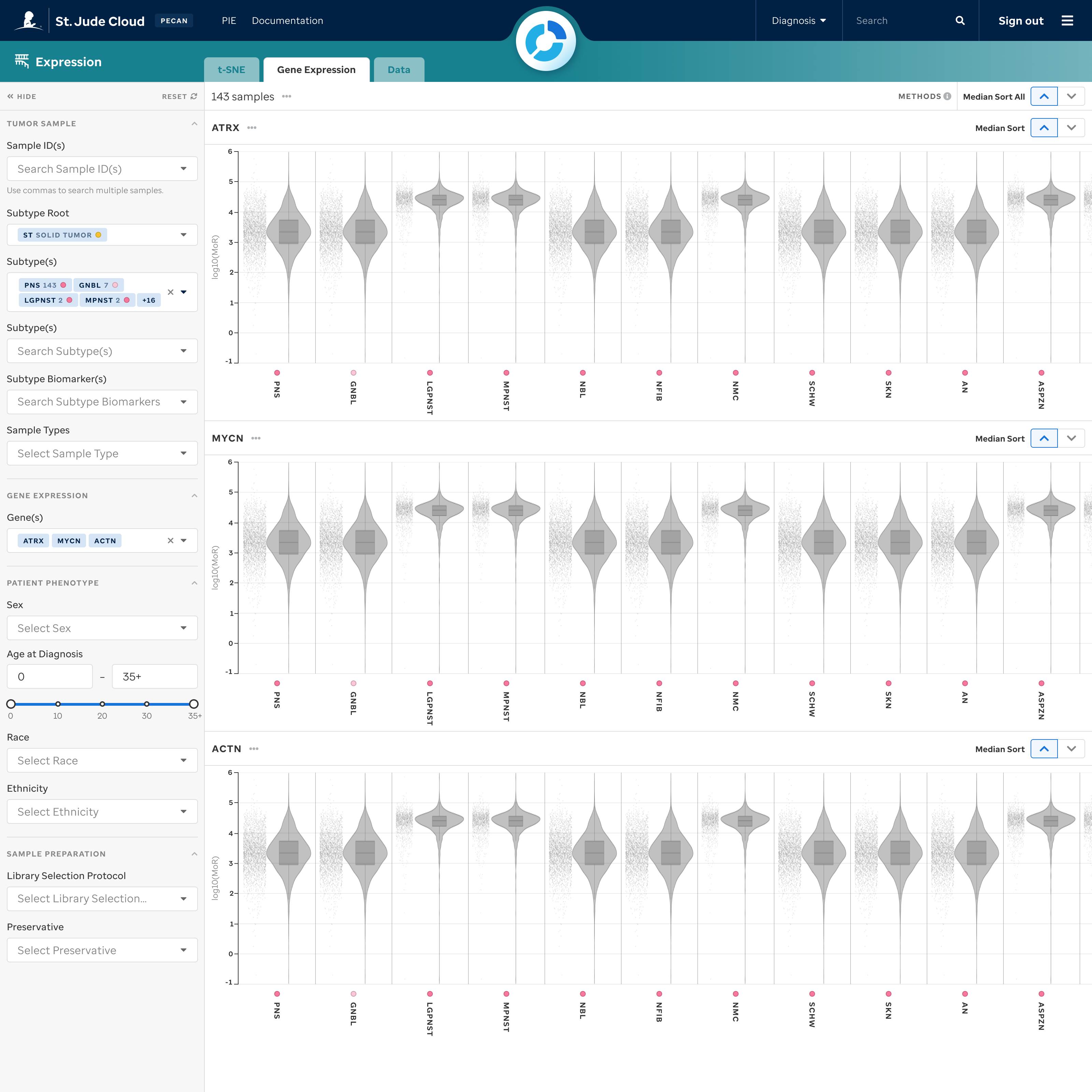Open the 143 samples ellipsis menu

(x=287, y=97)
